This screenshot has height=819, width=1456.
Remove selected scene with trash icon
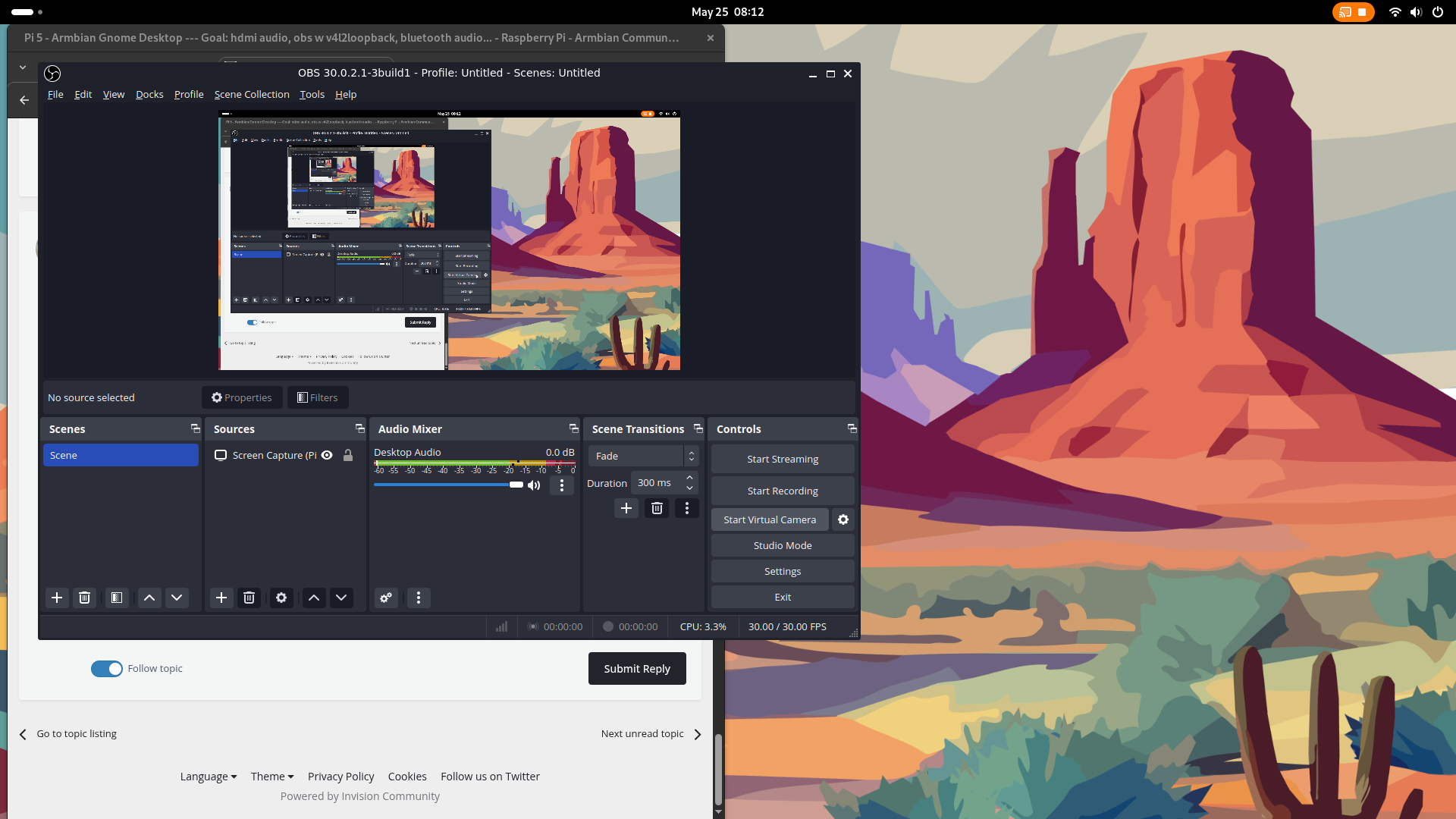[x=85, y=598]
